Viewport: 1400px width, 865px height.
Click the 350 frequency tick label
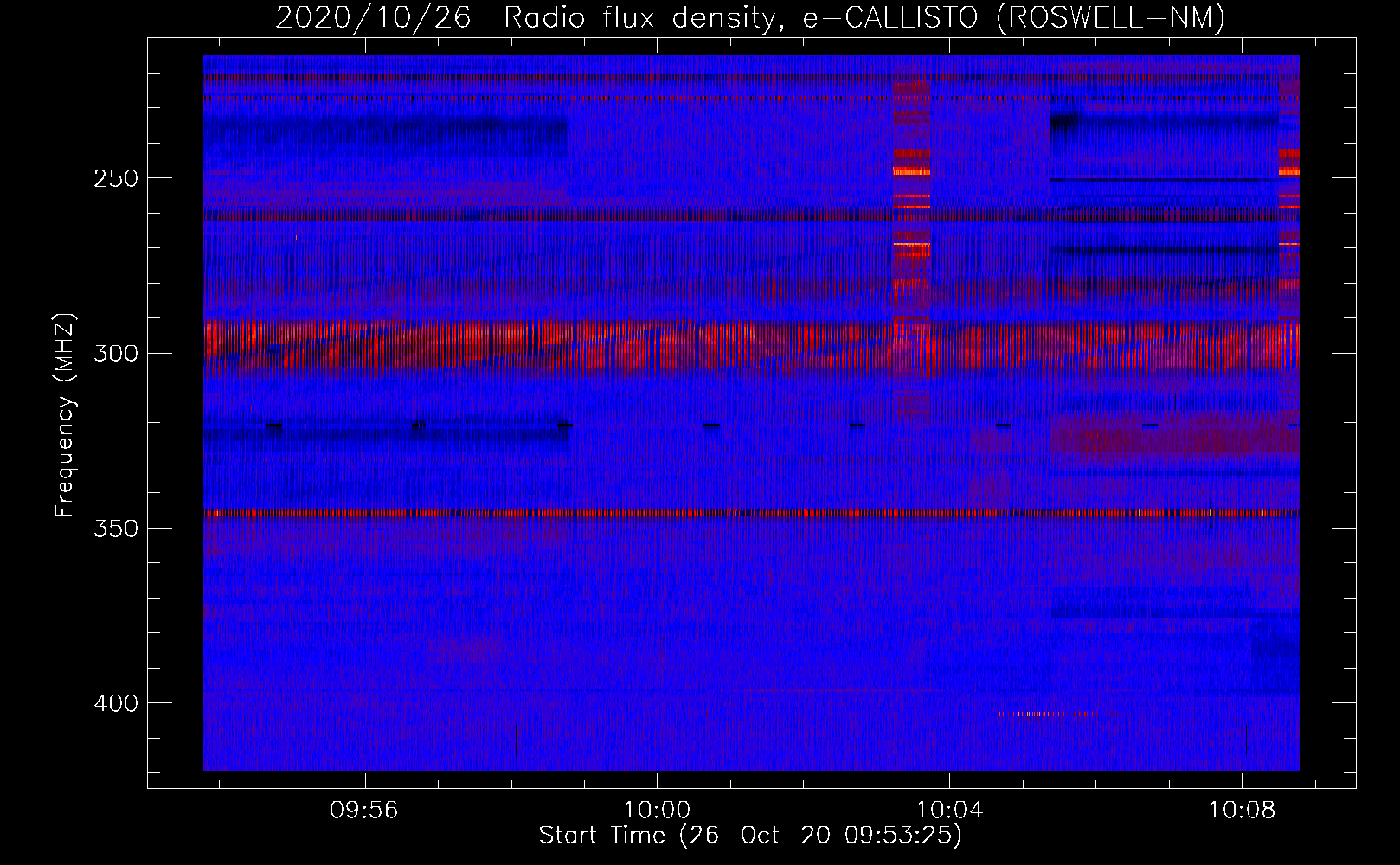click(117, 528)
